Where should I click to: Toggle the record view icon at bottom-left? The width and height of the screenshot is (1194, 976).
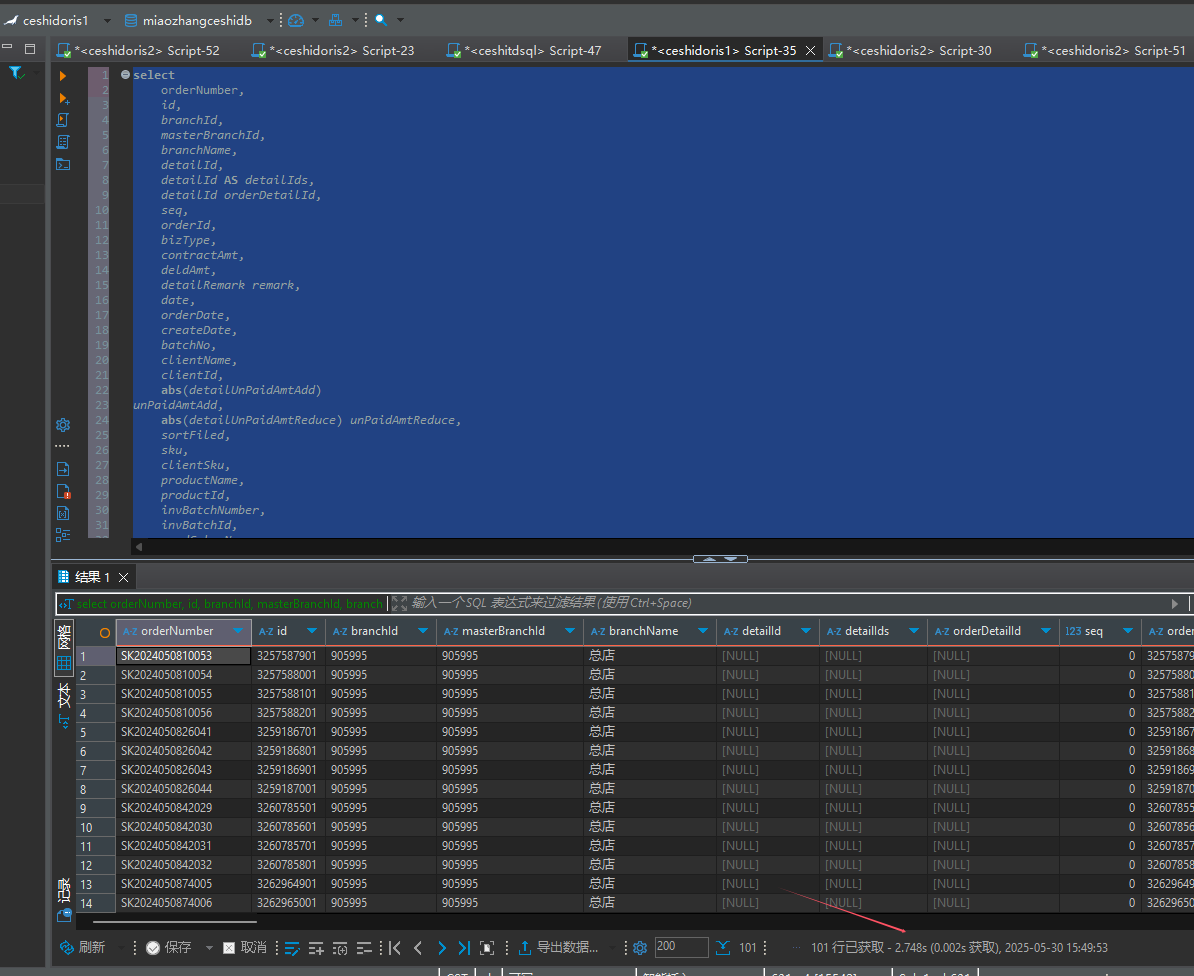64,914
